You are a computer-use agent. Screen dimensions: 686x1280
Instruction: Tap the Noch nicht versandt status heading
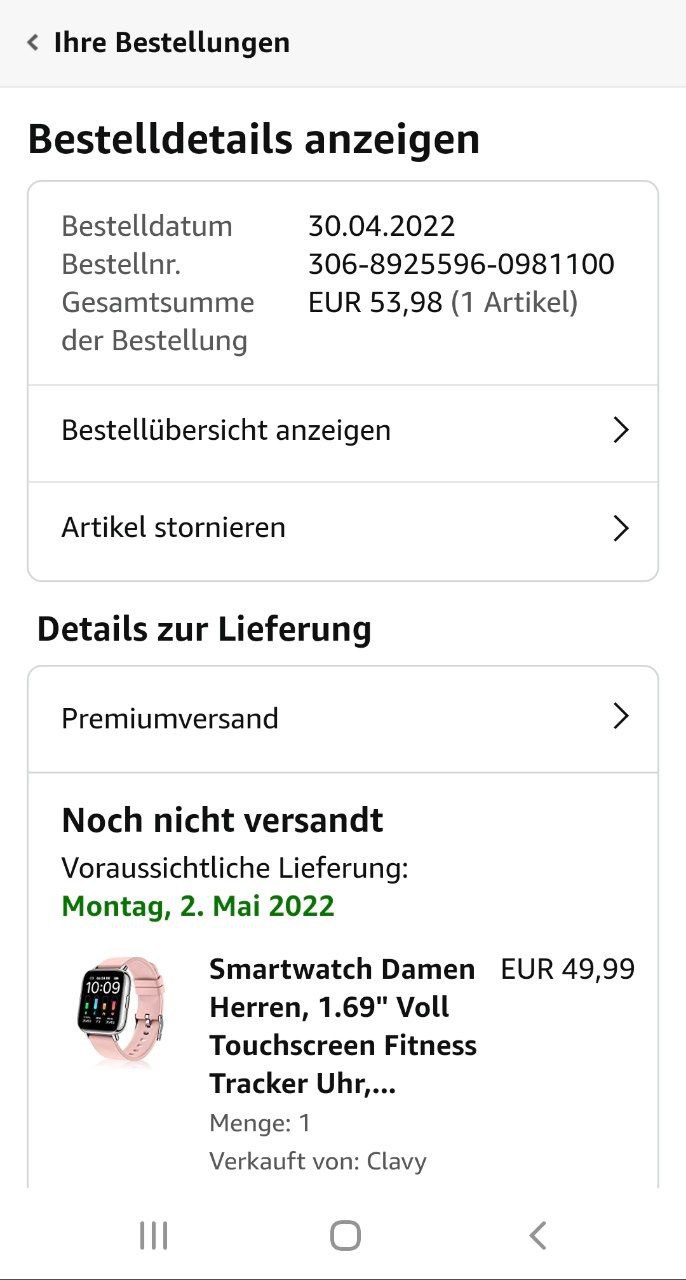point(223,820)
